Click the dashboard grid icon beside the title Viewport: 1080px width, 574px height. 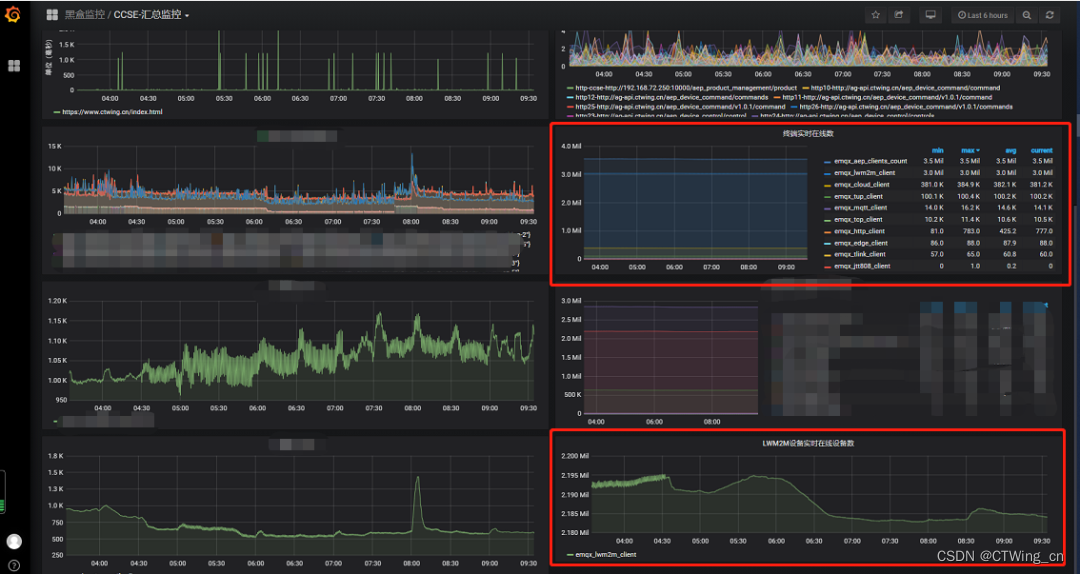(52, 14)
